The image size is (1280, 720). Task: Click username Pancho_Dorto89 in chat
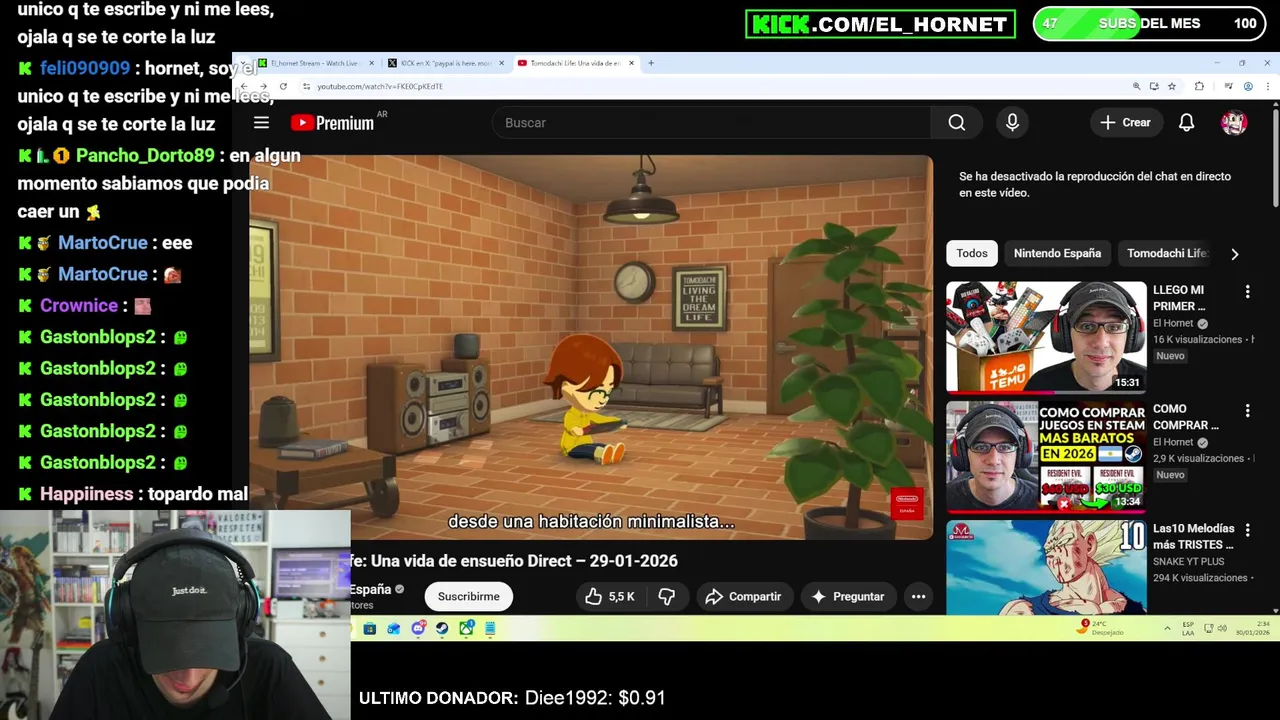click(145, 155)
